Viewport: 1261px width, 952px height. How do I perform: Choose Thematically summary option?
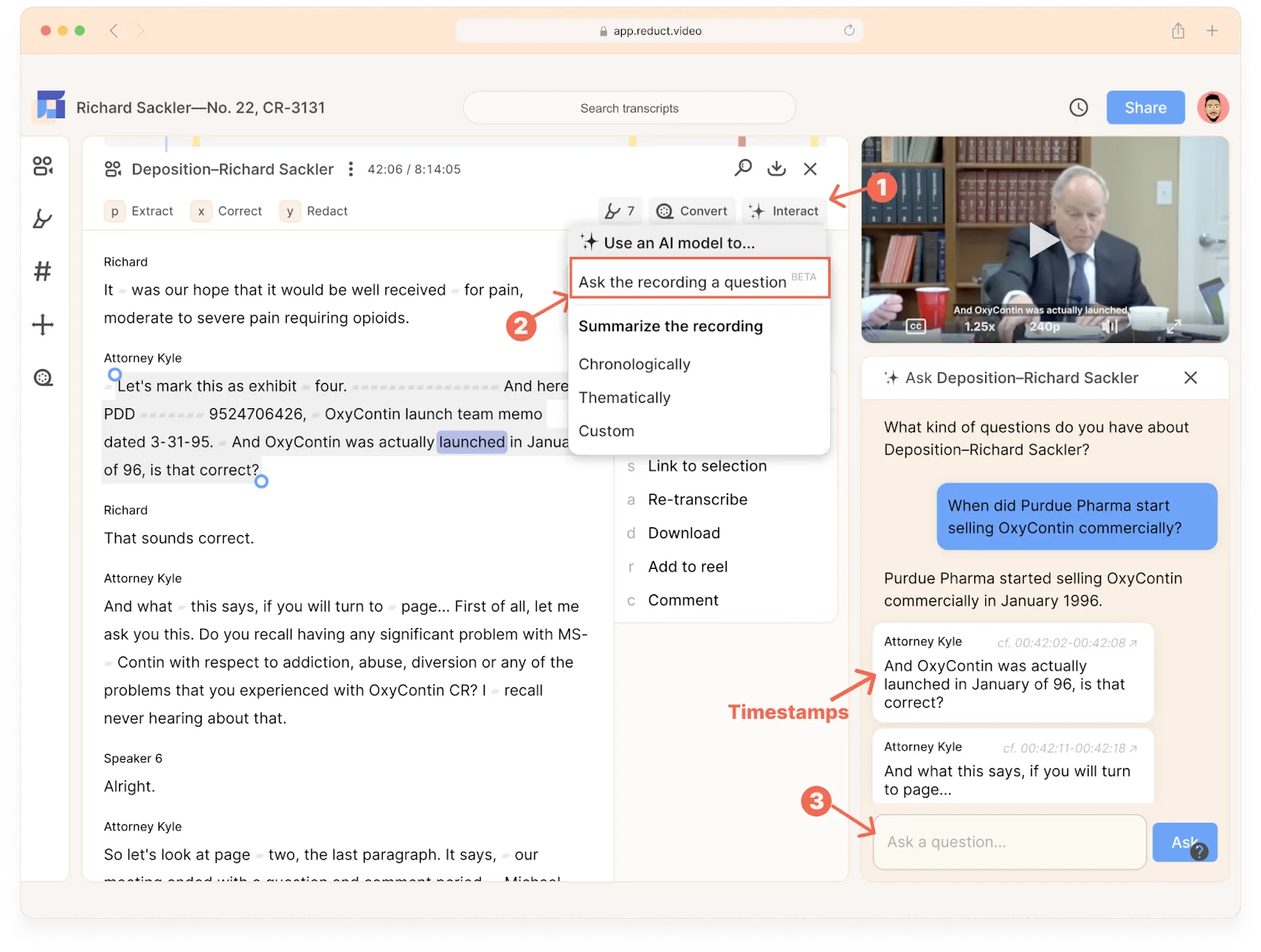coord(624,397)
